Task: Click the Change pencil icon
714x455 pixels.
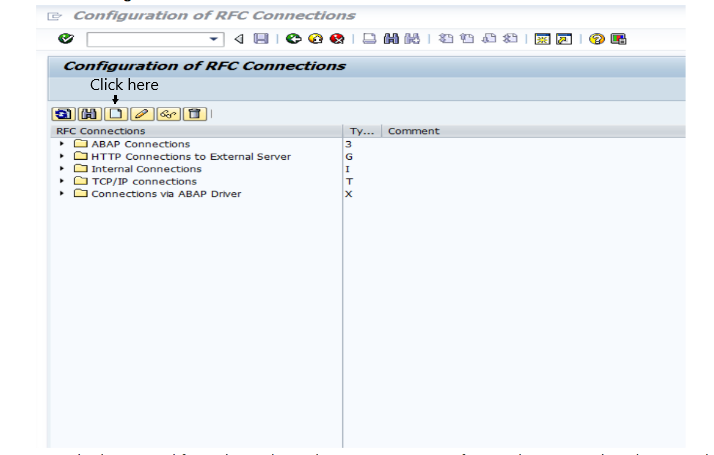Action: [x=142, y=114]
